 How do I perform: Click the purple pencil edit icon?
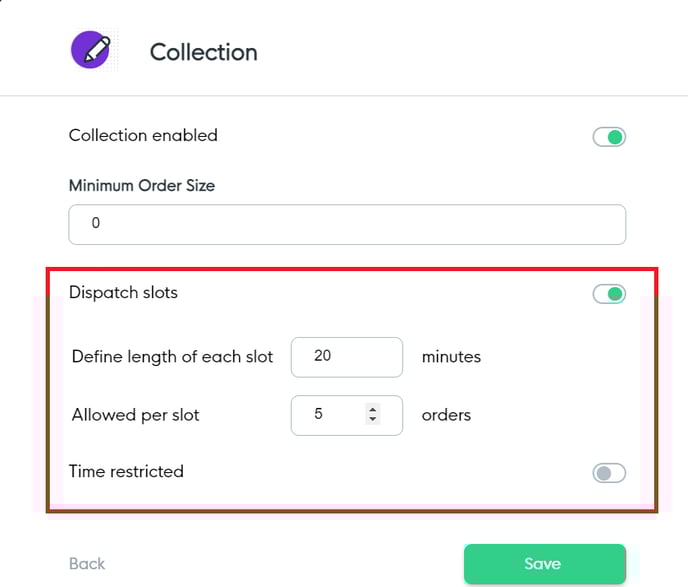coord(91,50)
